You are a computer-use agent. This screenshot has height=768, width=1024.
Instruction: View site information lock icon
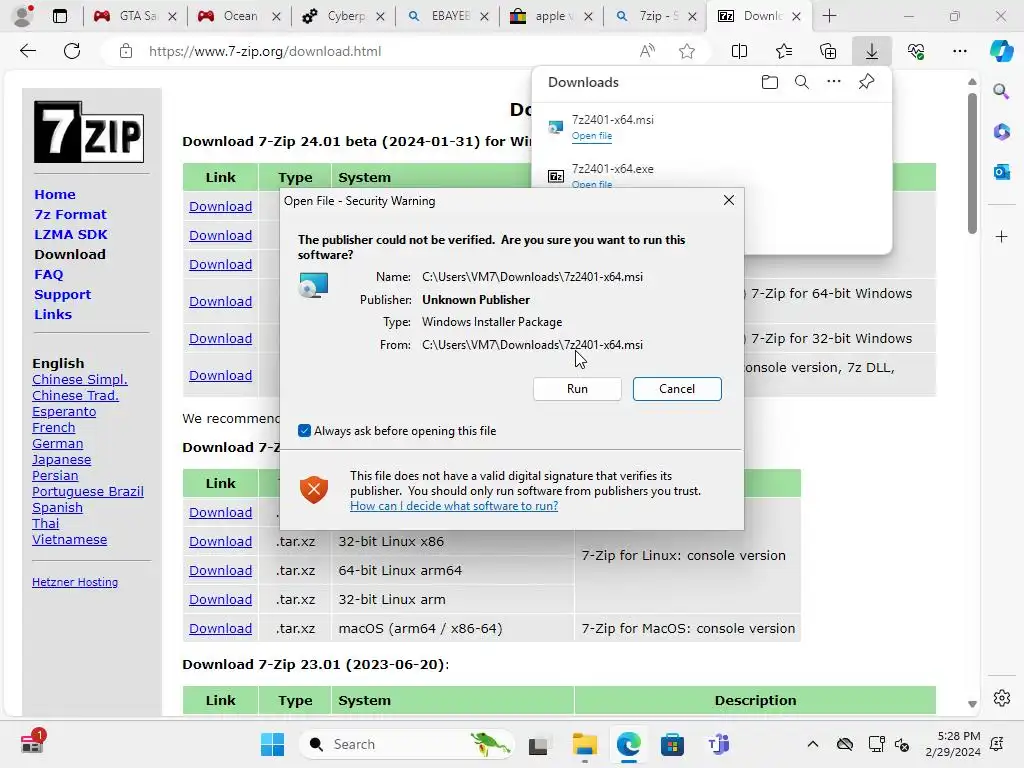(x=126, y=51)
